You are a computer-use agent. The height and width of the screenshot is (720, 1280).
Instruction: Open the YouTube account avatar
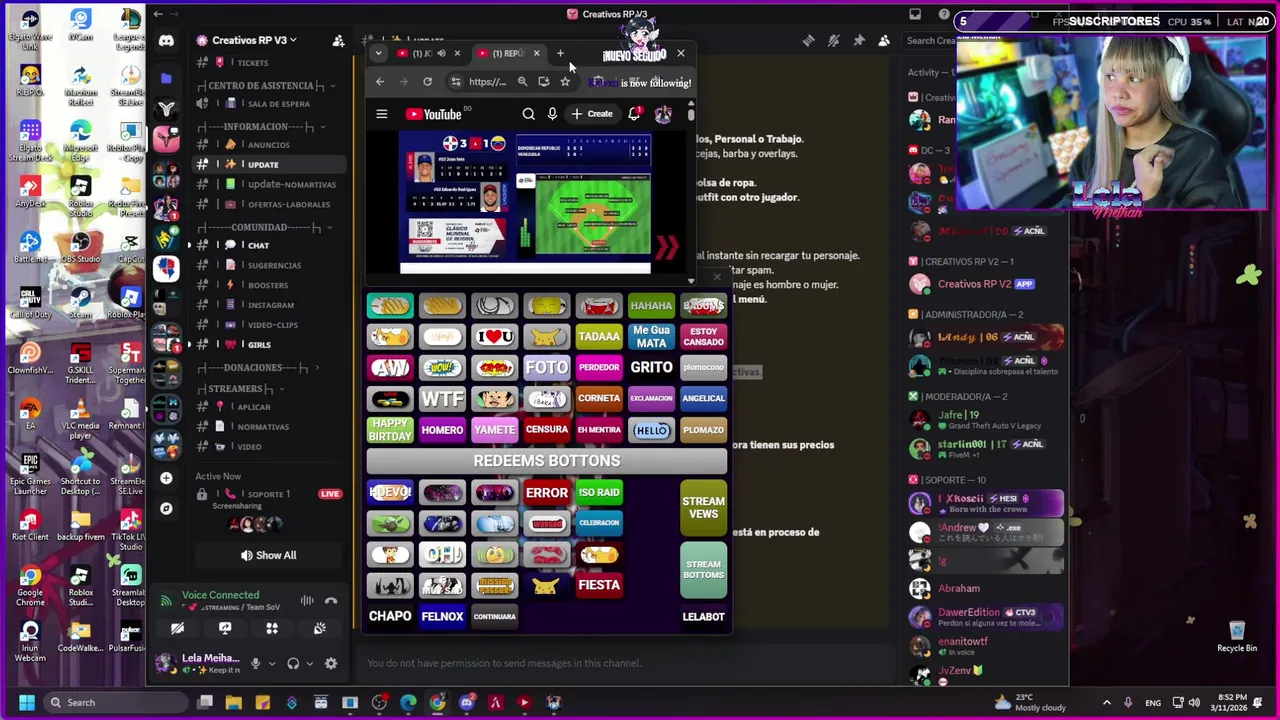point(662,114)
